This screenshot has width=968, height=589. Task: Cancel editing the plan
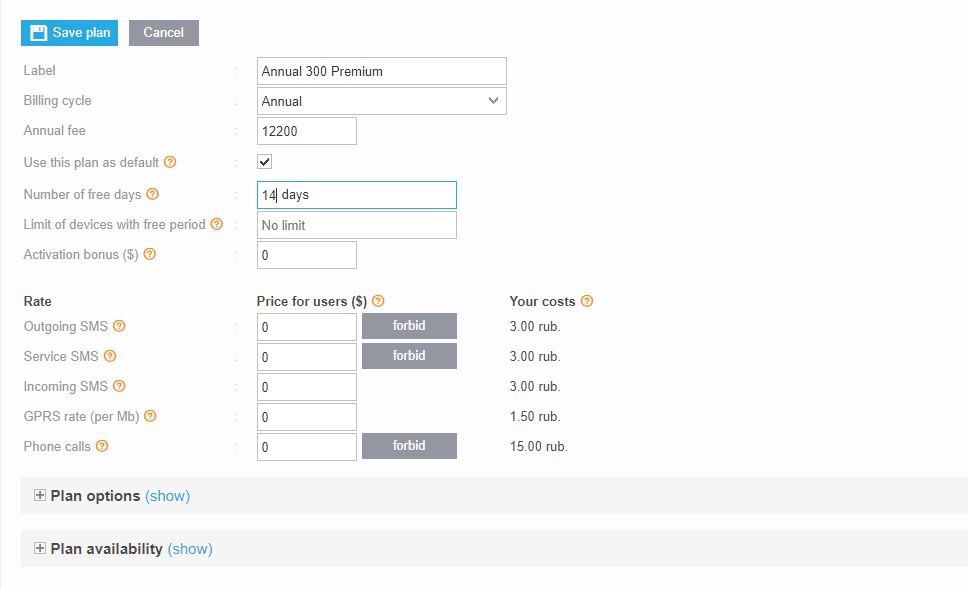click(164, 33)
